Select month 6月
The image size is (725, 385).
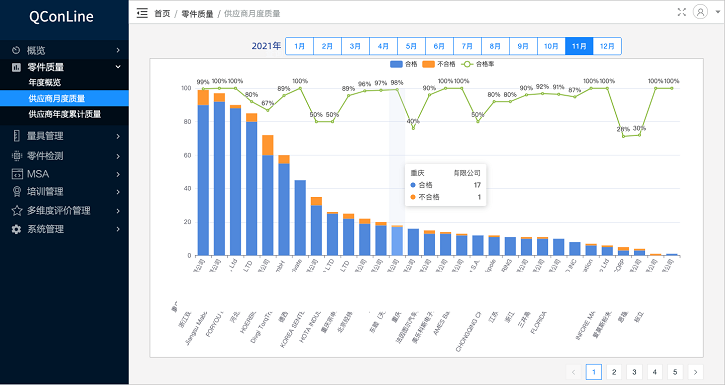tap(439, 46)
